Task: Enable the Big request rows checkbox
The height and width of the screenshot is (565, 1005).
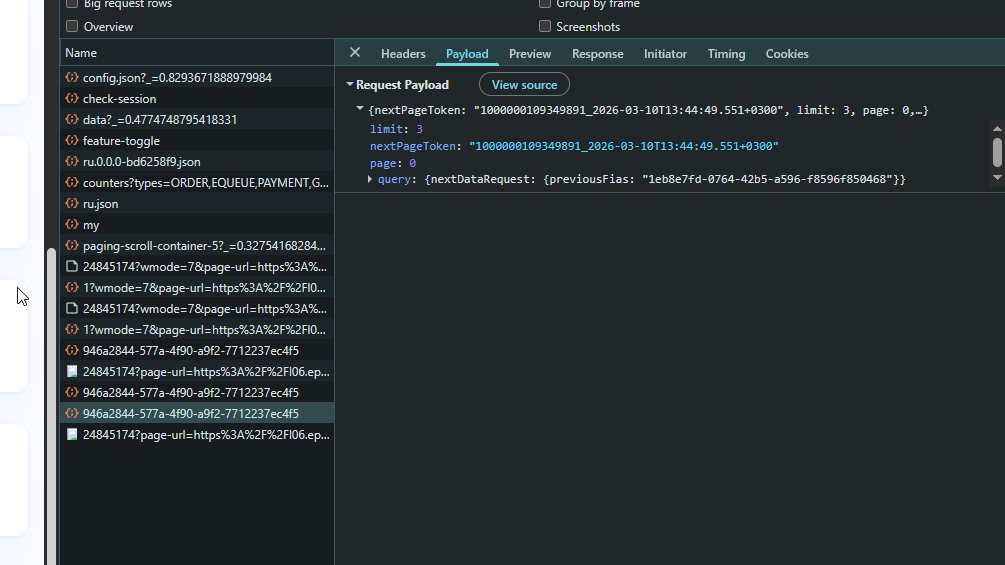Action: [x=72, y=4]
